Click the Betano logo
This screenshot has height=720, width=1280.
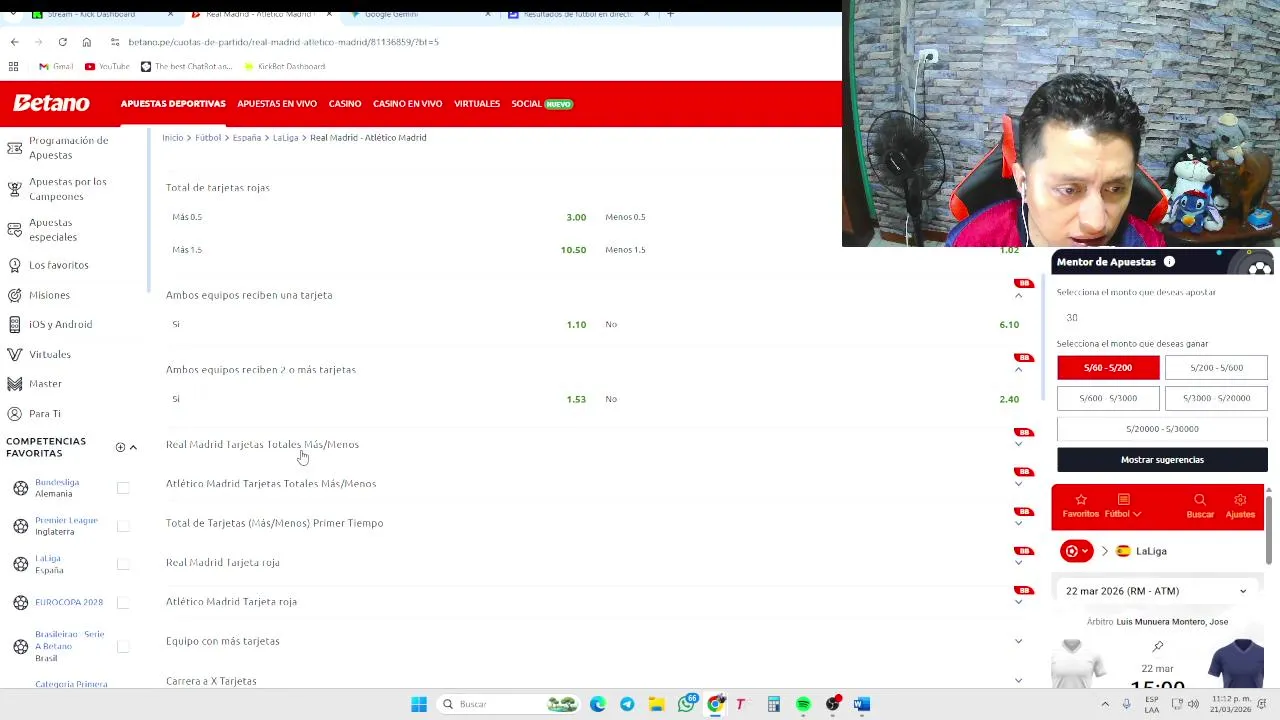click(51, 103)
